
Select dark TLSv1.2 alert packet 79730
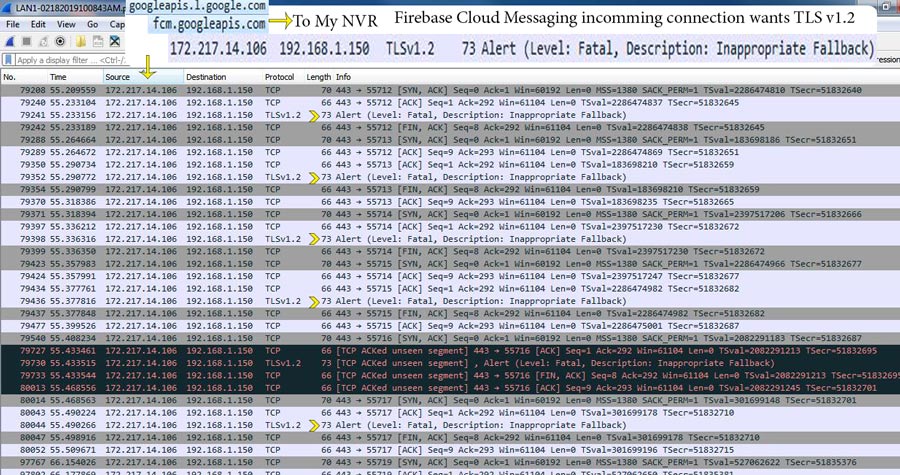click(450, 363)
